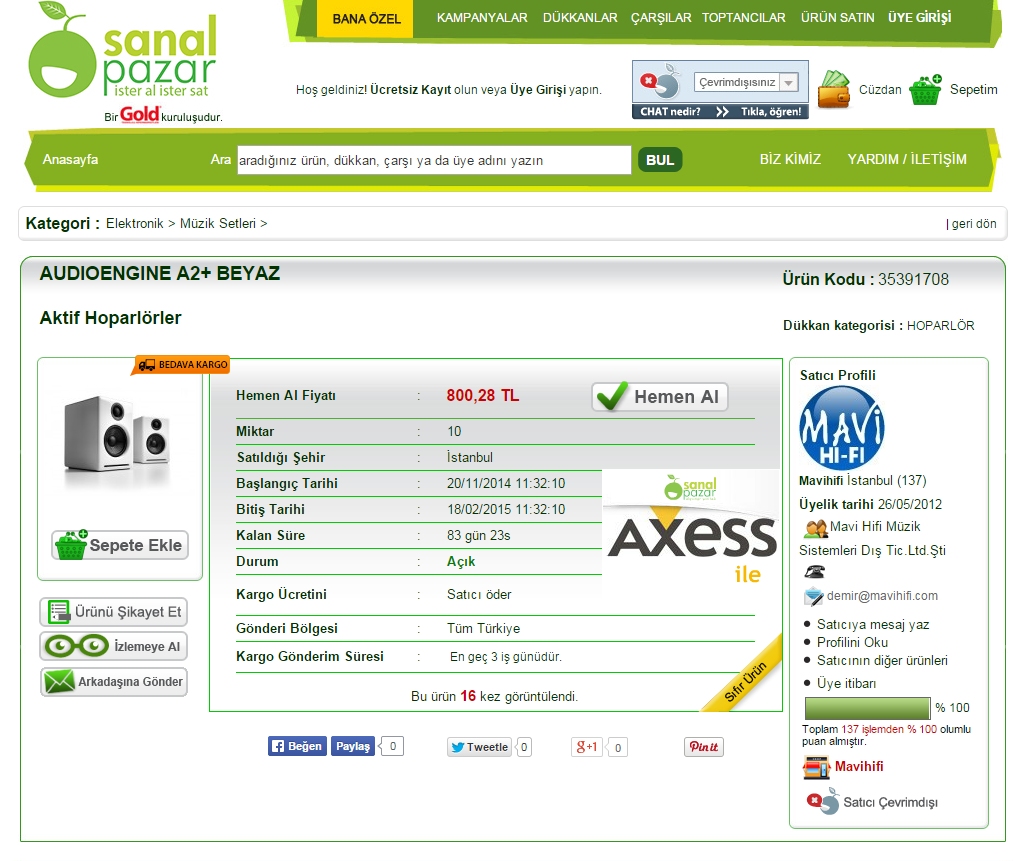This screenshot has height=861, width=1020.
Task: Open the Çevrimdışısınız chat status dropdown
Action: 745,83
